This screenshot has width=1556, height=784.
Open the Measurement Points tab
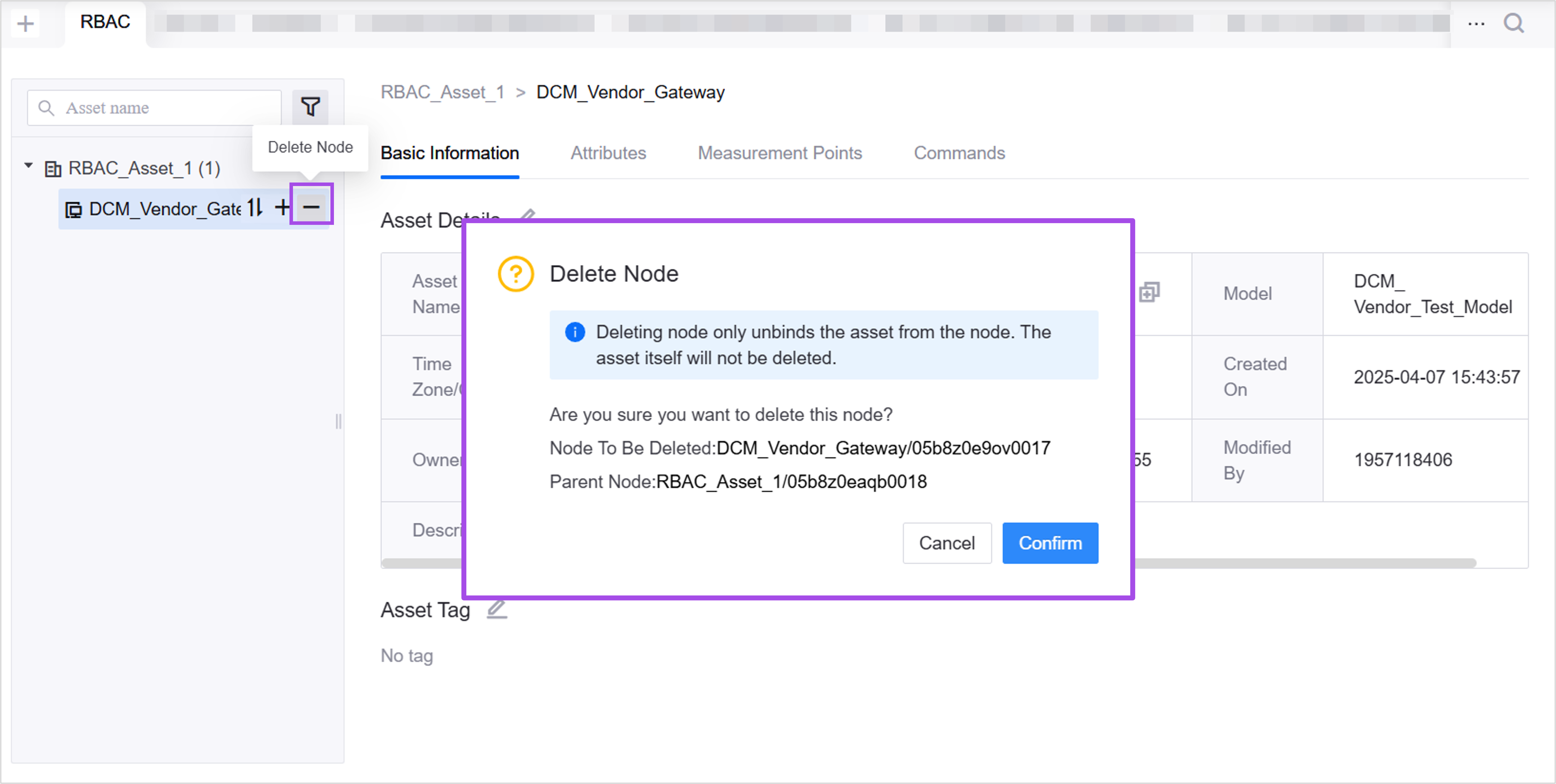click(x=779, y=153)
